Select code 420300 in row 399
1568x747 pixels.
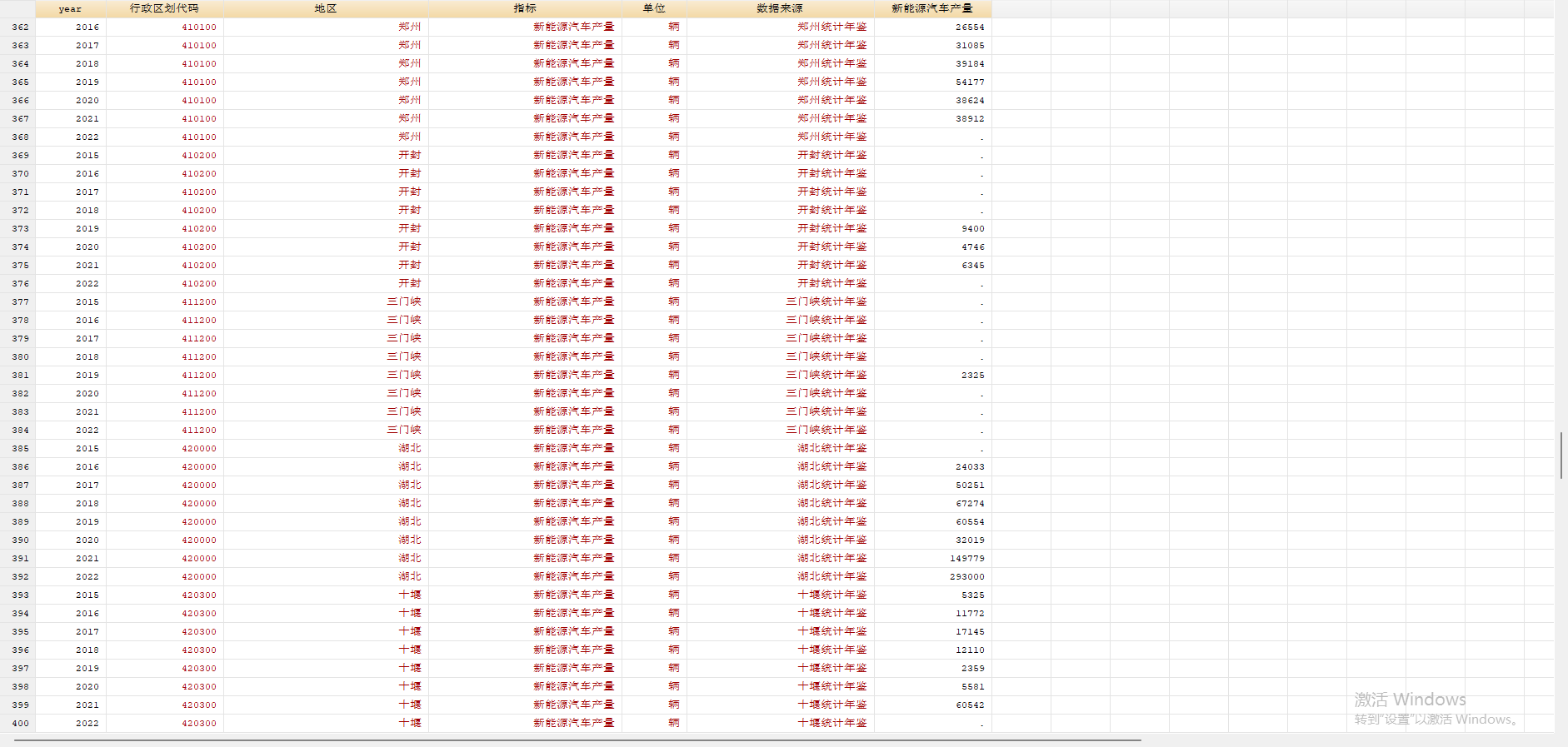coord(199,705)
